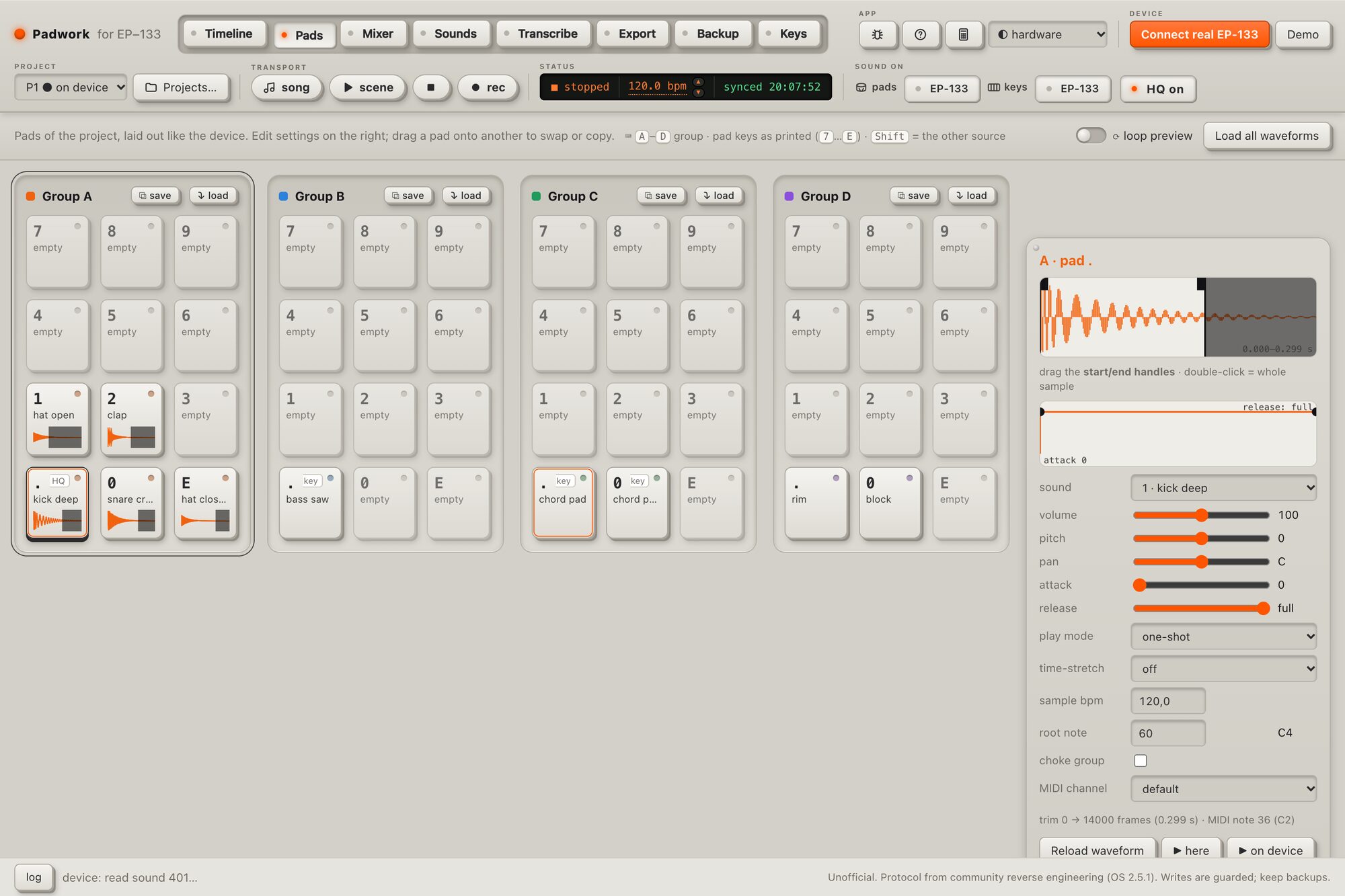The width and height of the screenshot is (1345, 896).
Task: Click the Group D load icon button
Action: click(972, 196)
